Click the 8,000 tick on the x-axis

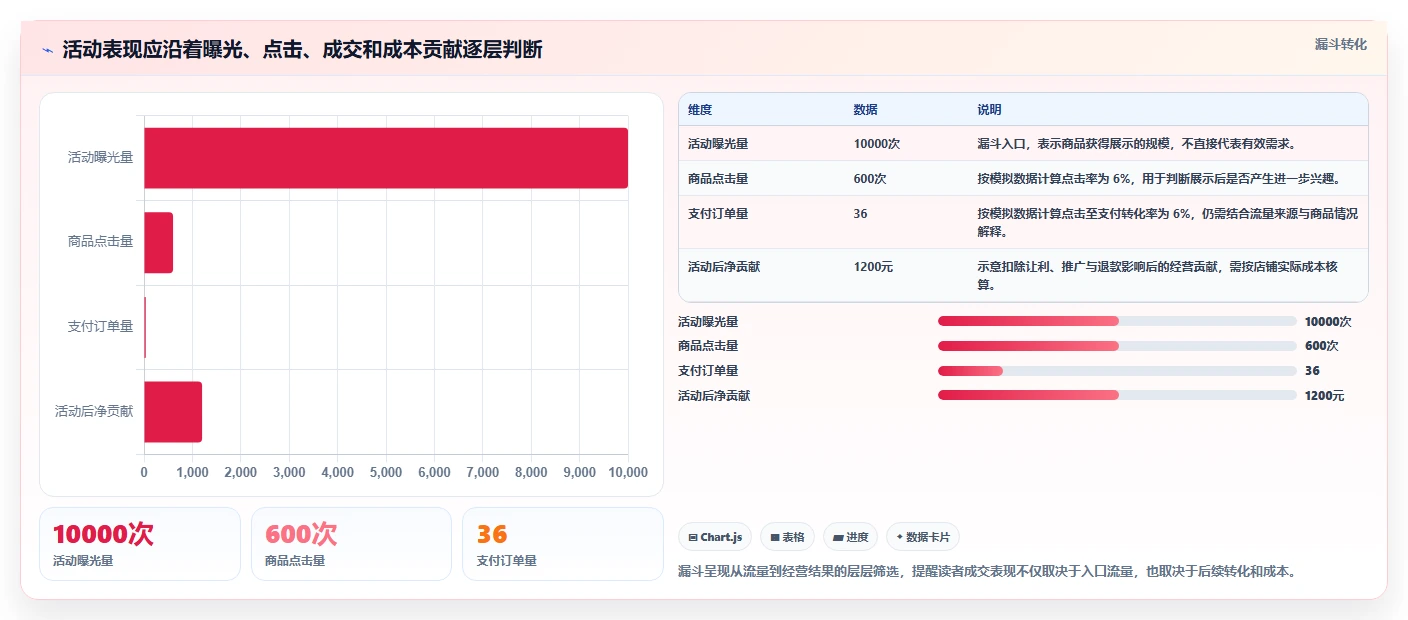(x=531, y=472)
